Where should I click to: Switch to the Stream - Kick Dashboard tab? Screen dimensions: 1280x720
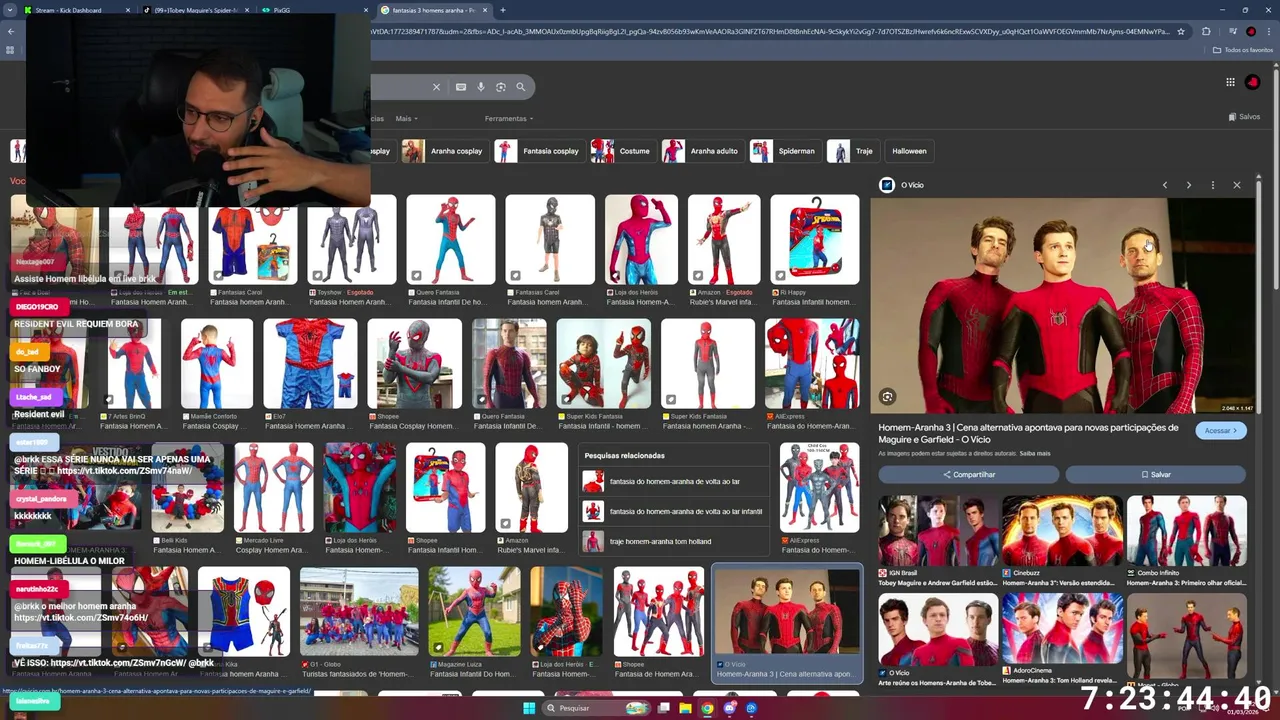tap(78, 10)
